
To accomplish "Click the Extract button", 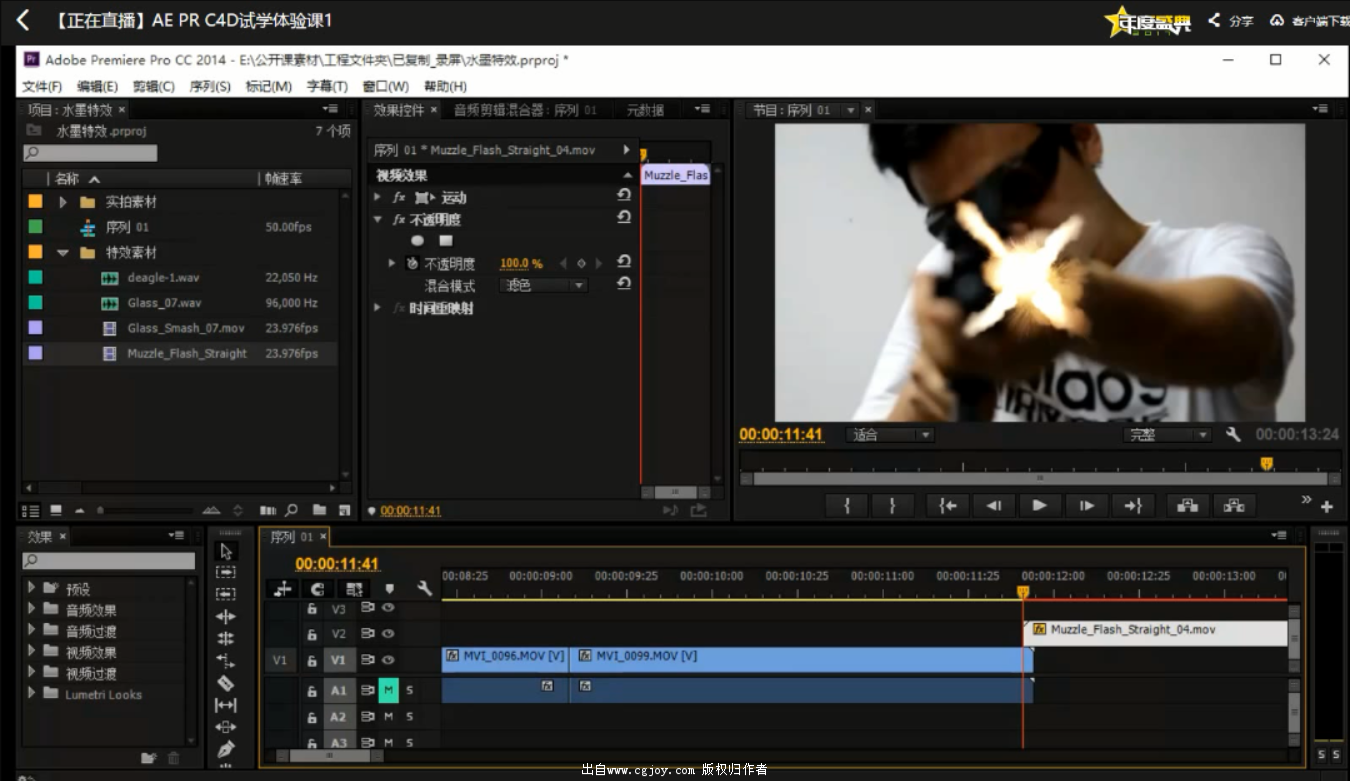I will click(1234, 506).
